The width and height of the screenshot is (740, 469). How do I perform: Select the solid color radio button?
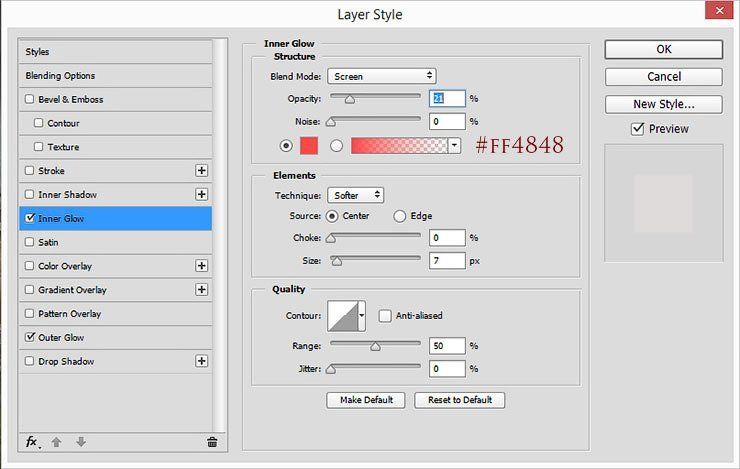pyautogui.click(x=286, y=146)
